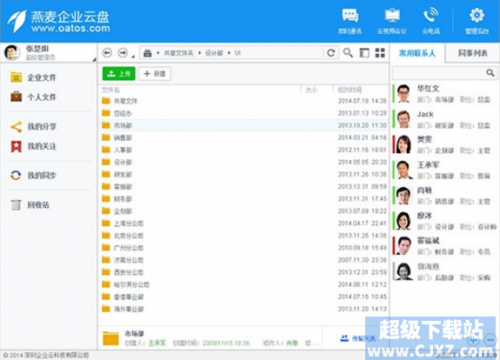Click the 总经办 folder icon
The image size is (500, 360).
[106, 113]
